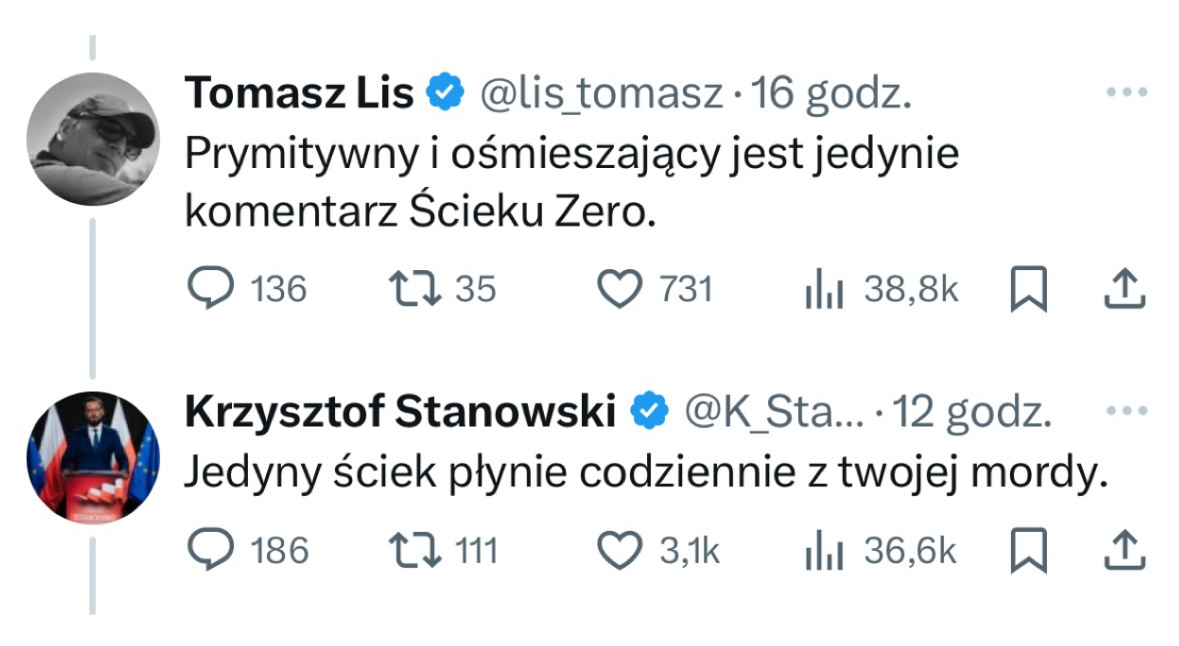The width and height of the screenshot is (1179, 646).
Task: Open Tomasz Lis's profile picture
Action: tap(92, 139)
